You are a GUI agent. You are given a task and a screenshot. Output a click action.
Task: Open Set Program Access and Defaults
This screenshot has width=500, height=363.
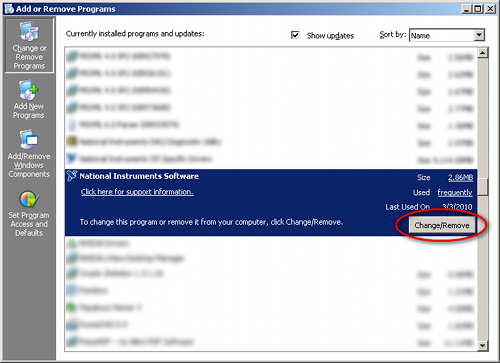[x=29, y=213]
